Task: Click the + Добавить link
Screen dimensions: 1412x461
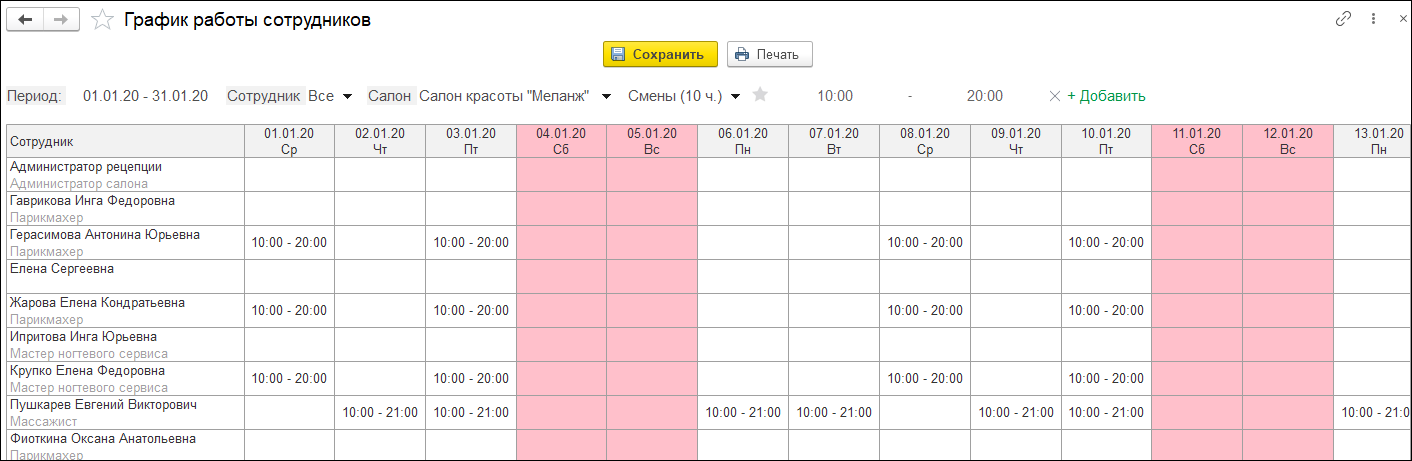Action: (1106, 96)
